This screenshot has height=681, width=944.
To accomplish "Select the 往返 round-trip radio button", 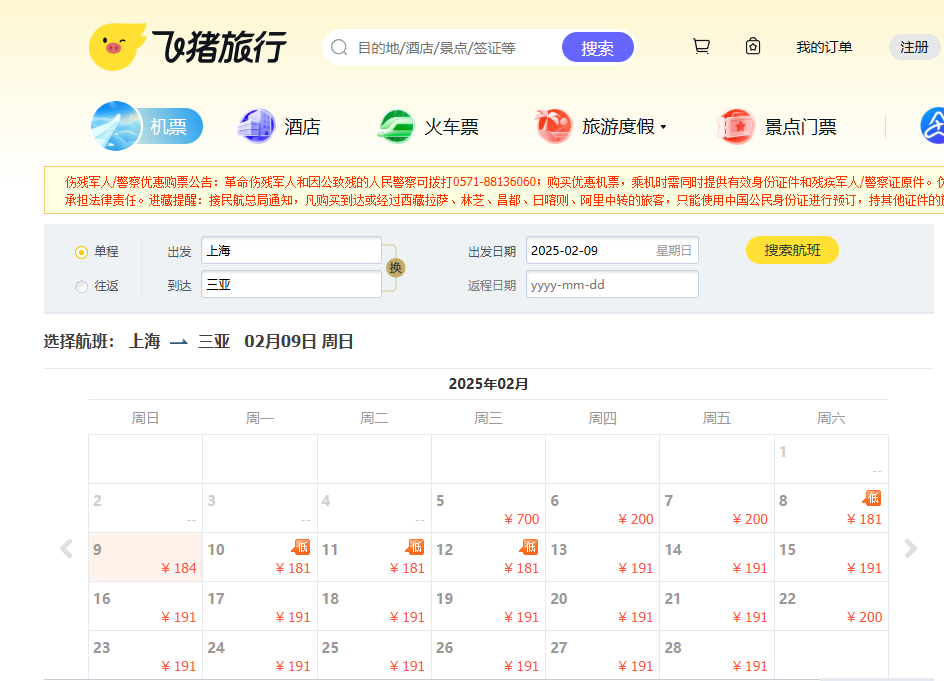I will click(81, 286).
